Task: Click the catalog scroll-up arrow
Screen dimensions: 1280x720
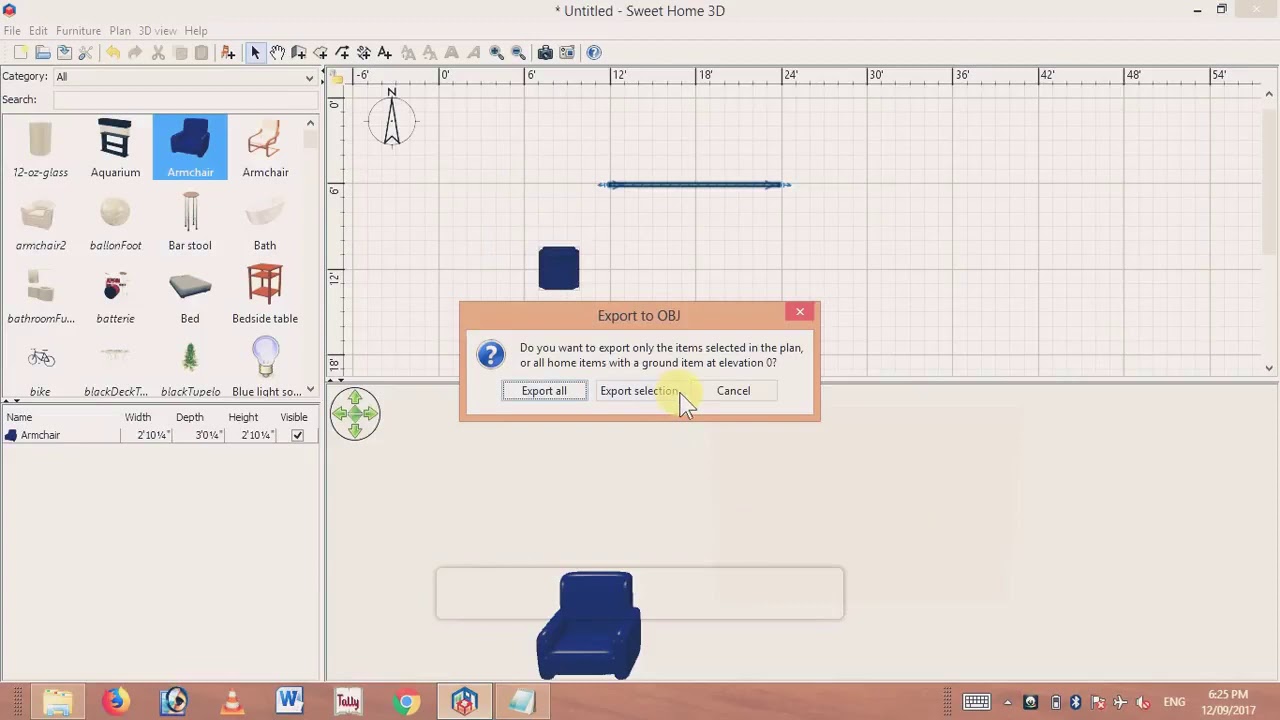Action: click(311, 123)
